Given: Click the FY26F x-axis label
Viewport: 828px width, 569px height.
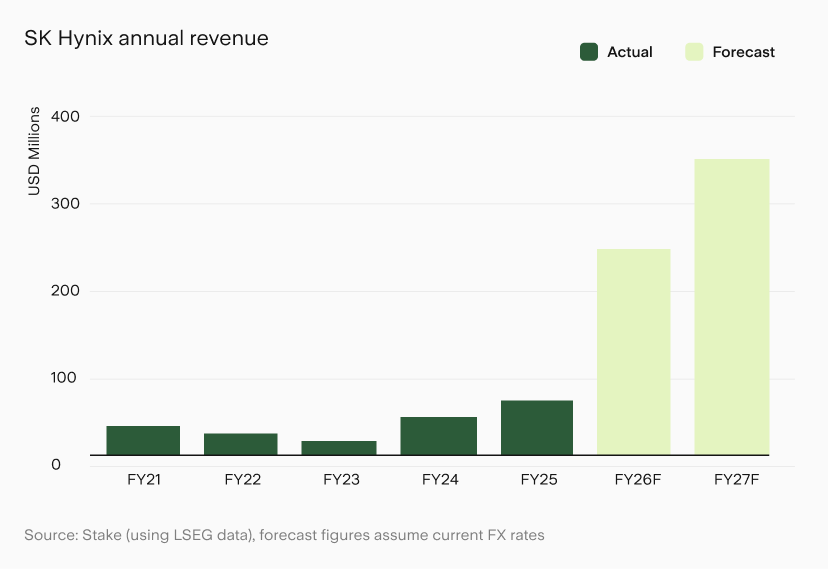Looking at the screenshot, I should [x=637, y=479].
